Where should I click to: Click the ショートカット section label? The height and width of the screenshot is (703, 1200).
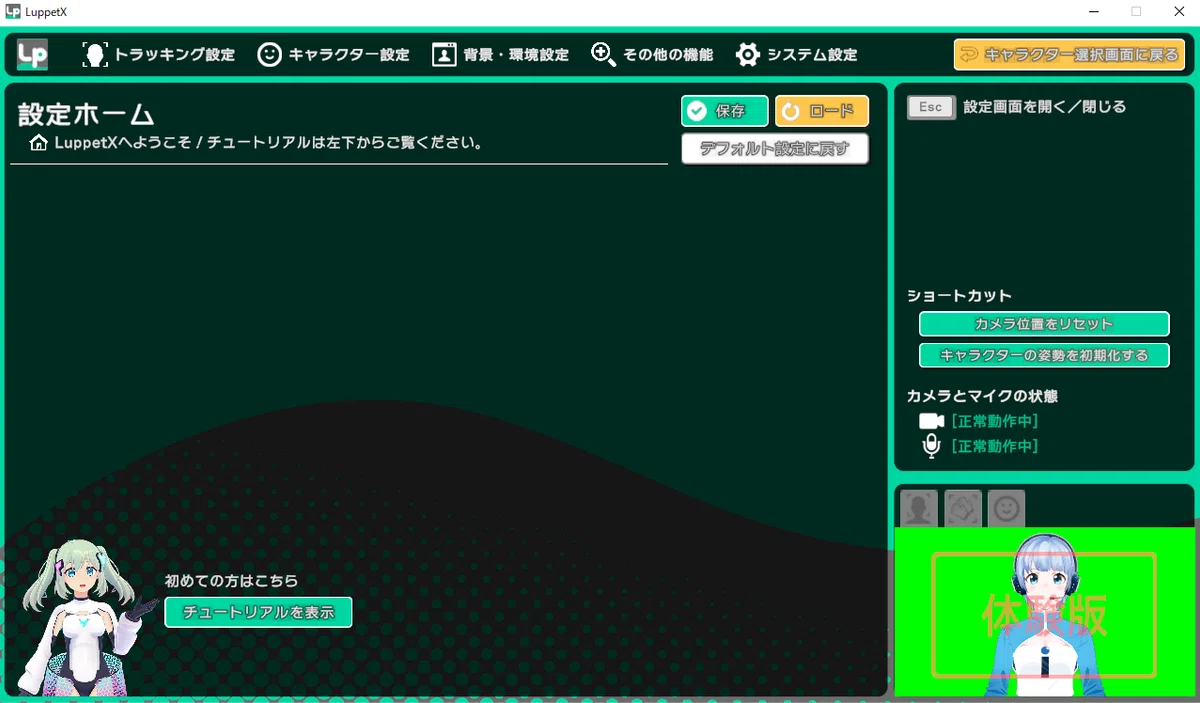(x=959, y=296)
